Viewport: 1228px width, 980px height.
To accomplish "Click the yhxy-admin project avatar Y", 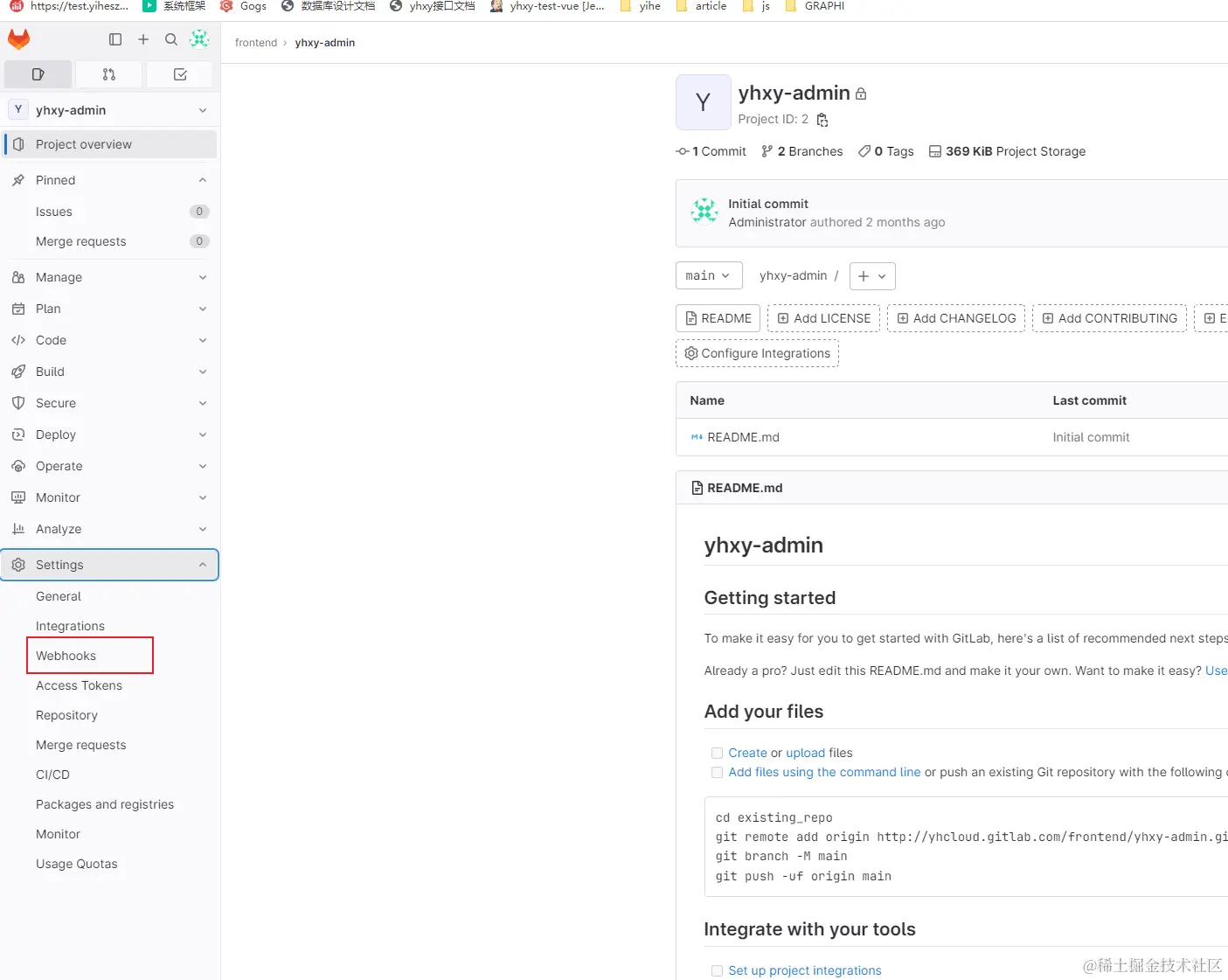I will click(703, 102).
